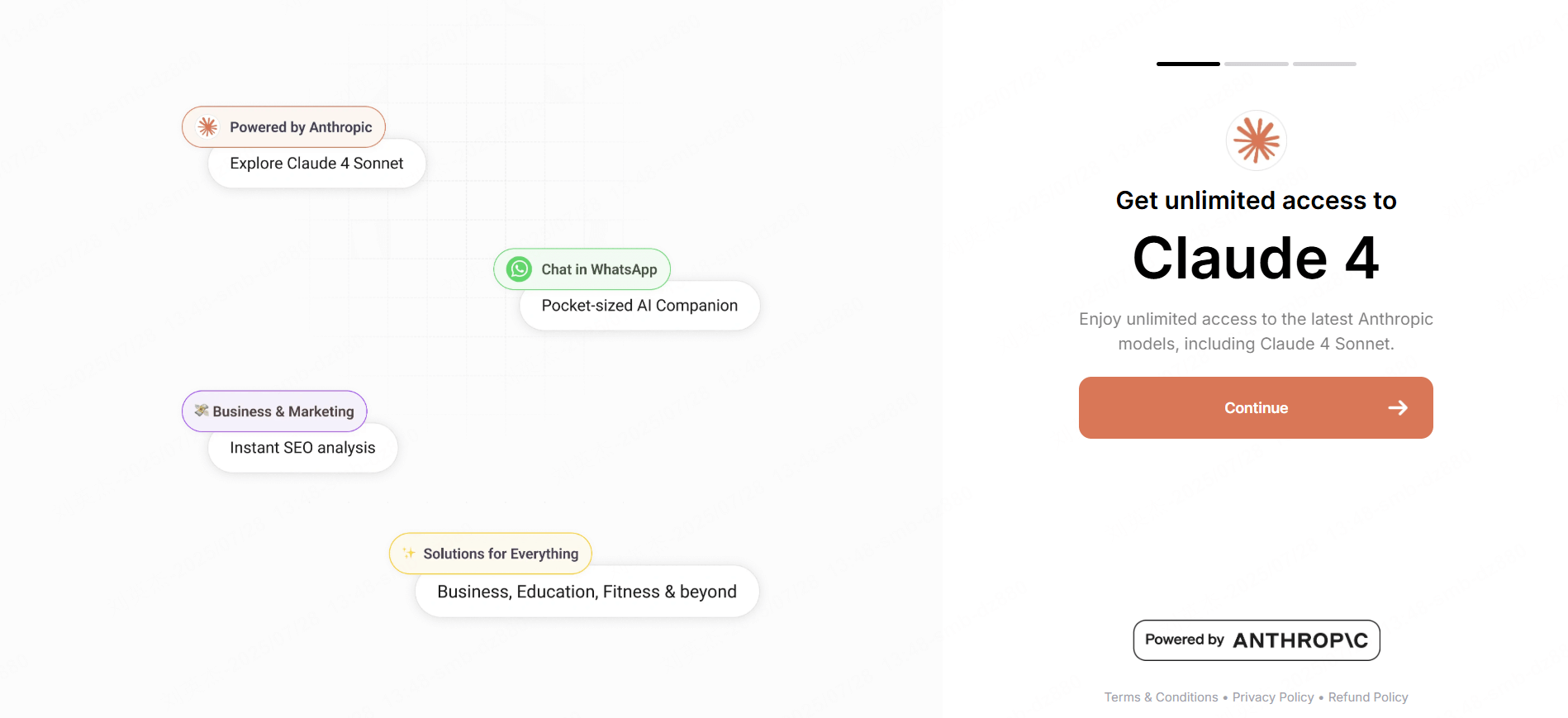
Task: Select the first progress step indicator
Action: click(1188, 64)
